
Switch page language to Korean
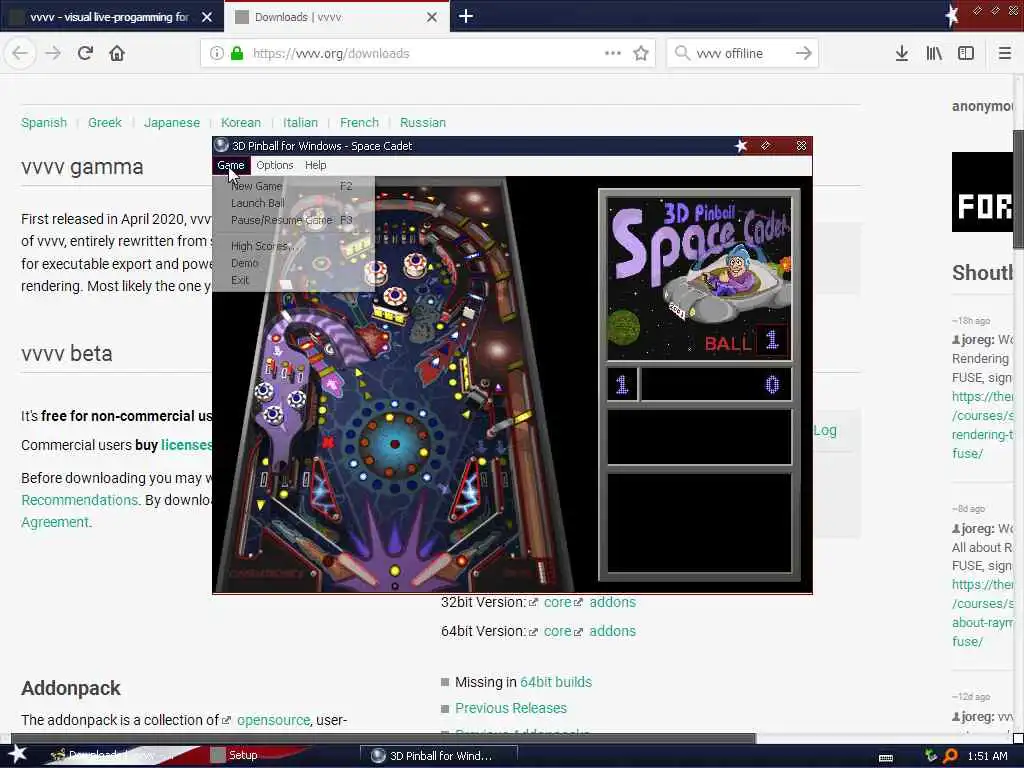[x=240, y=123]
